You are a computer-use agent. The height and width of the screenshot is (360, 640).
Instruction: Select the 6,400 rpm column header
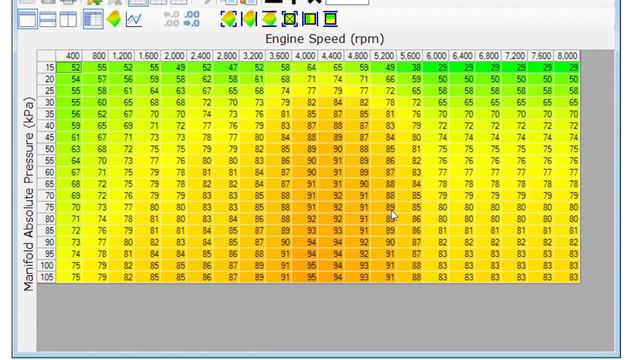(462, 56)
